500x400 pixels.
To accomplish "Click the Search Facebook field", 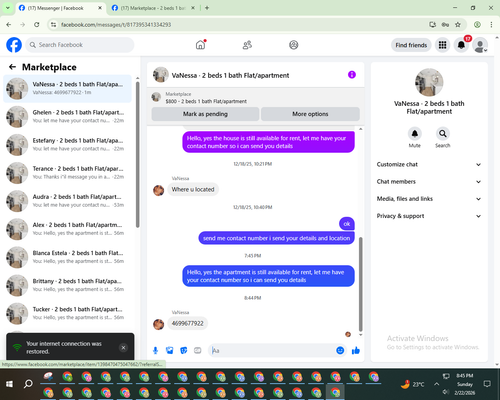I will [x=80, y=45].
